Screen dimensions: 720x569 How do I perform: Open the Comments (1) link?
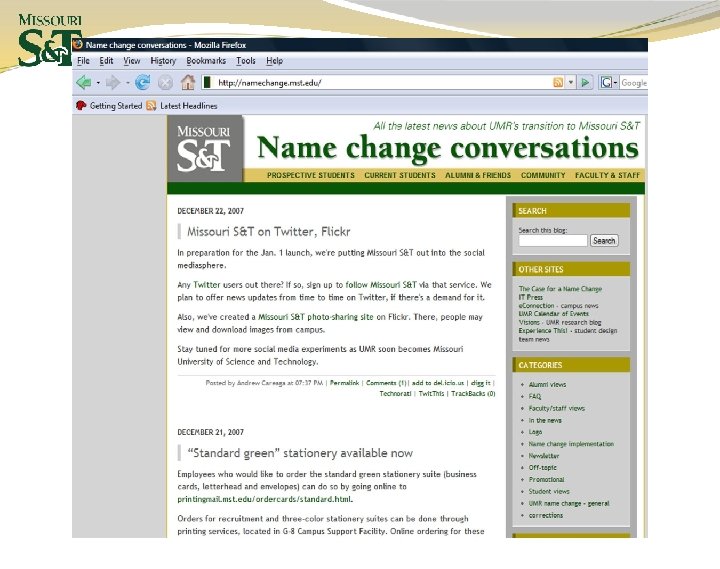(x=386, y=383)
